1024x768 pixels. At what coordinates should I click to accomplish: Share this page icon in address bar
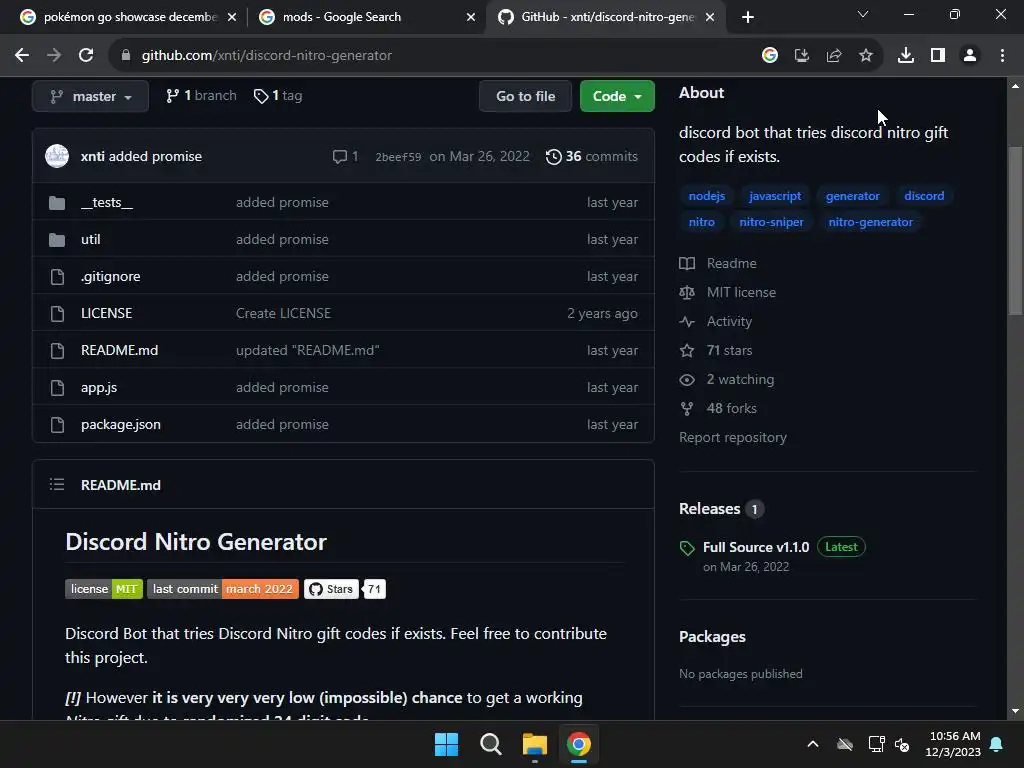(x=834, y=56)
